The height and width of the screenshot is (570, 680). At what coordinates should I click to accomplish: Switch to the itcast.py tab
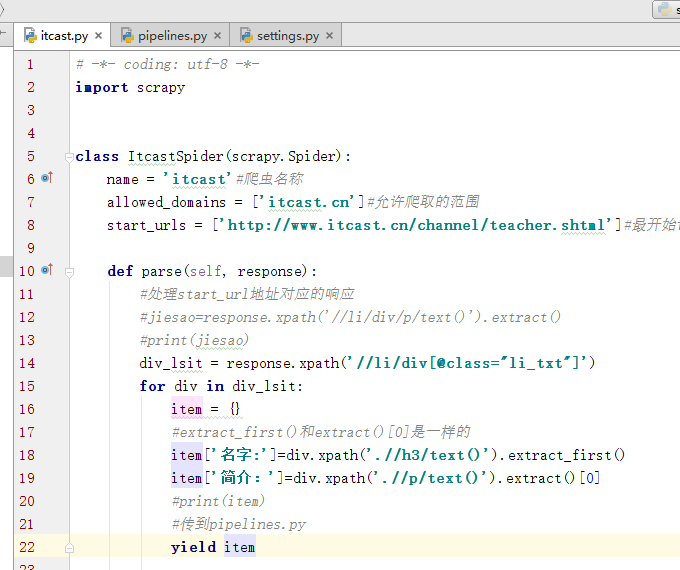(64, 36)
